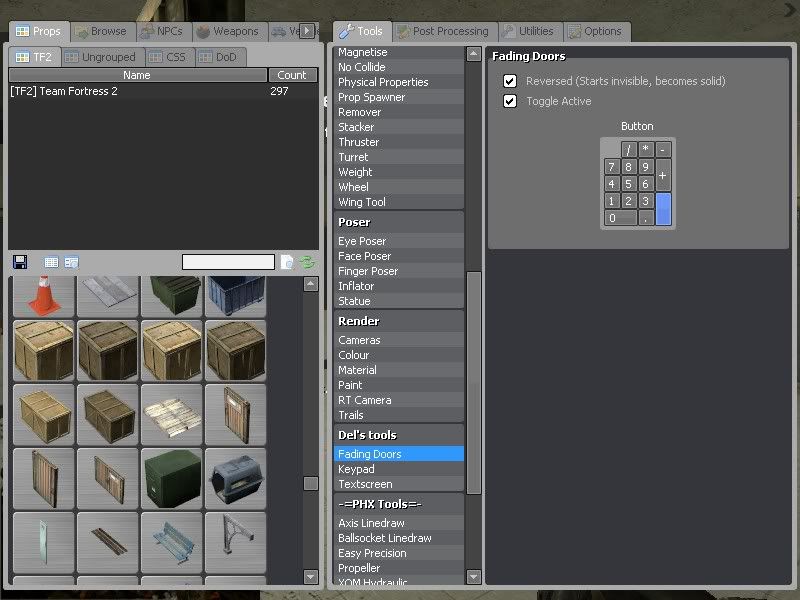The width and height of the screenshot is (800, 600).
Task: Click the spawnlist search input field
Action: point(228,262)
